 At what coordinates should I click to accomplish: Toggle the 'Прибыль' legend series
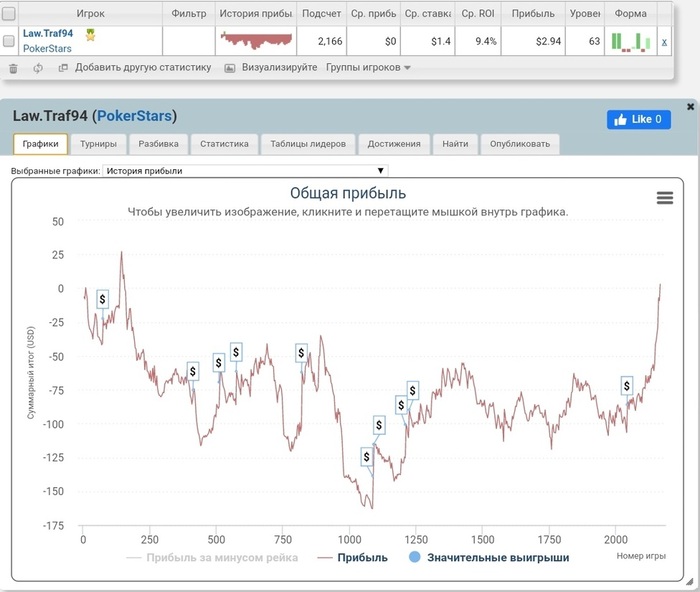[x=353, y=558]
